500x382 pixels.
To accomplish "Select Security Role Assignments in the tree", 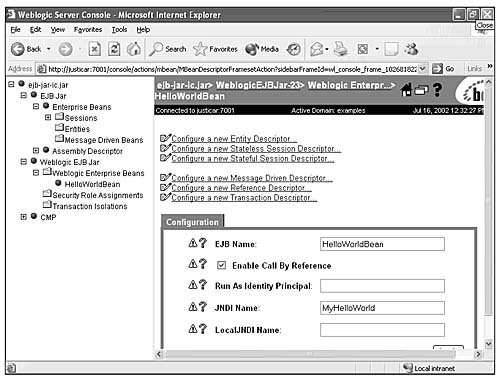I will 98,195.
